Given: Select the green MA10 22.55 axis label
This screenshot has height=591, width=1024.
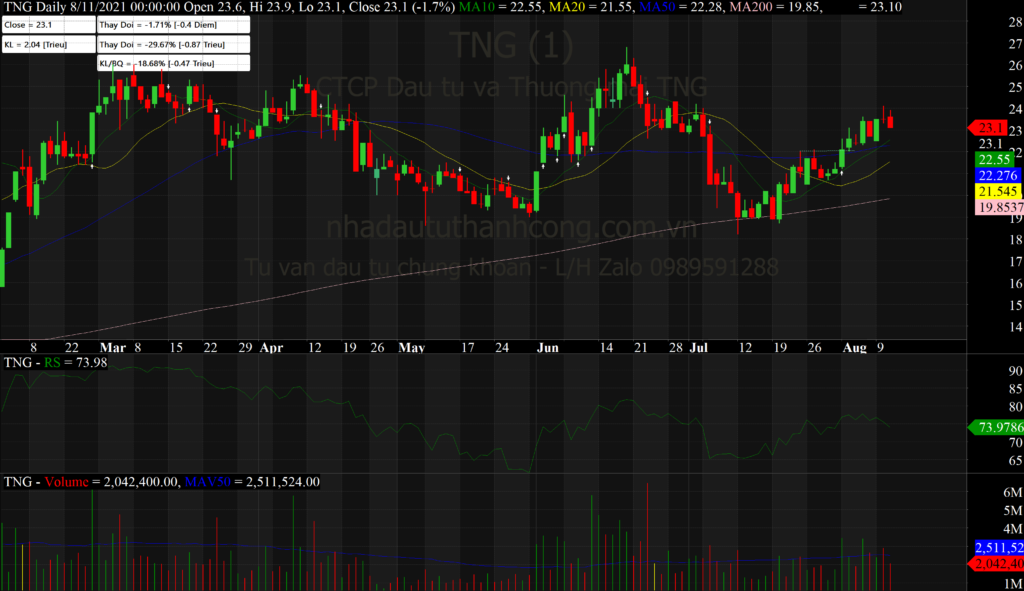Looking at the screenshot, I should pyautogui.click(x=994, y=159).
